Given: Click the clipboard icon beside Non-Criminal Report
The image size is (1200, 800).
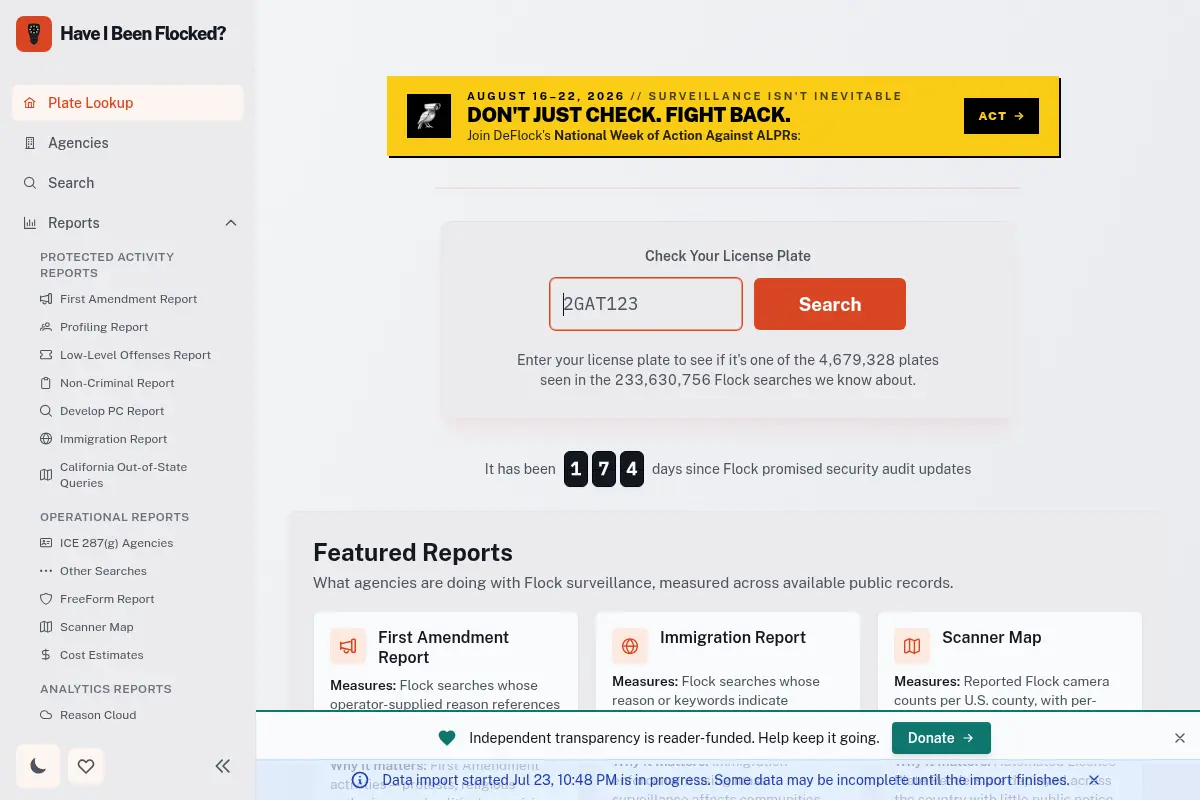Looking at the screenshot, I should coord(46,383).
